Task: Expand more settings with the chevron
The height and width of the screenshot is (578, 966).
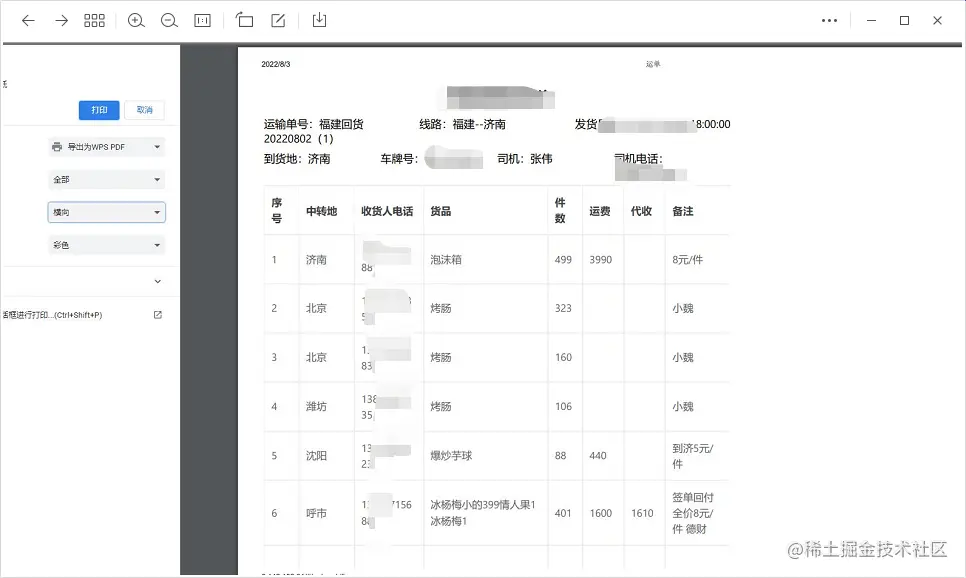Action: (x=158, y=281)
